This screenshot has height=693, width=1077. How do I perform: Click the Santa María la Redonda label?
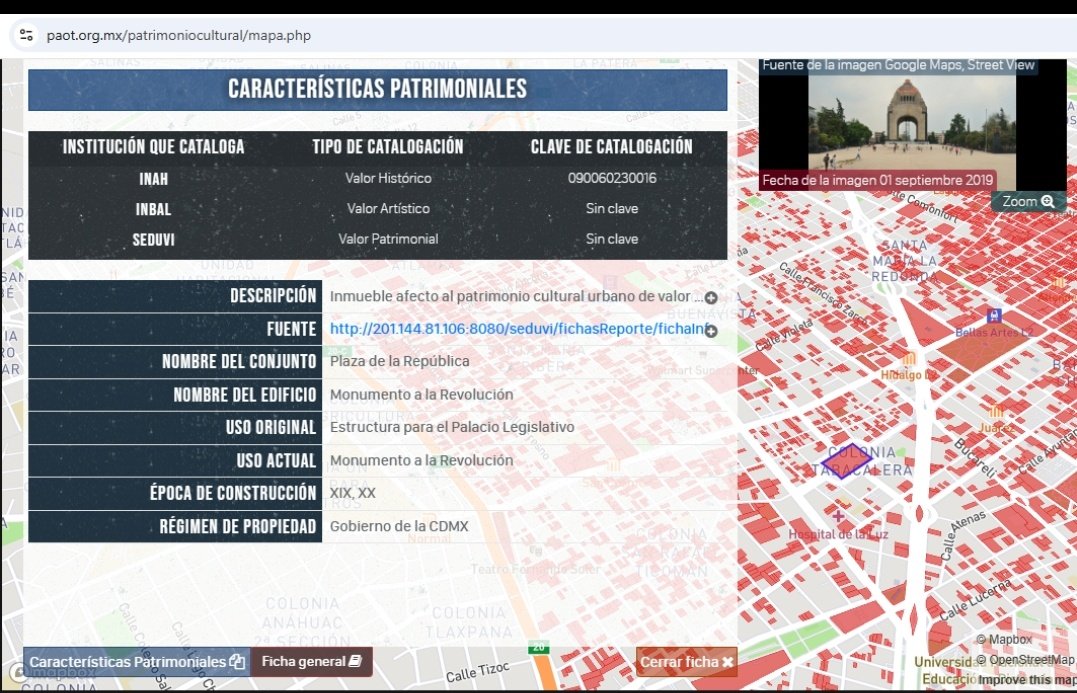click(905, 261)
